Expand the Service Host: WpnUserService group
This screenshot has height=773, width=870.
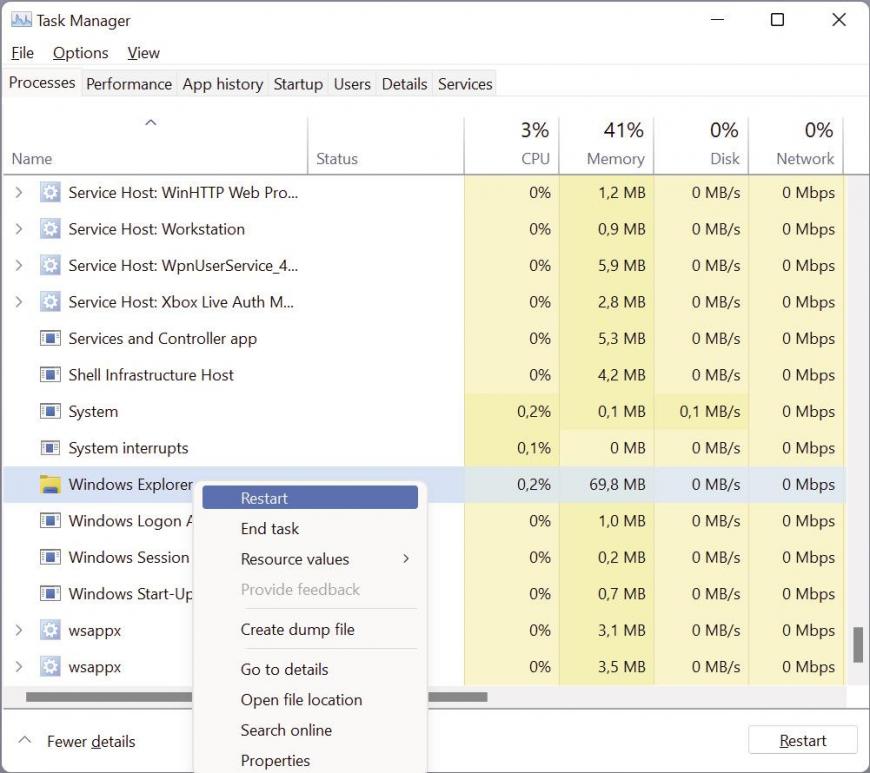tap(19, 266)
